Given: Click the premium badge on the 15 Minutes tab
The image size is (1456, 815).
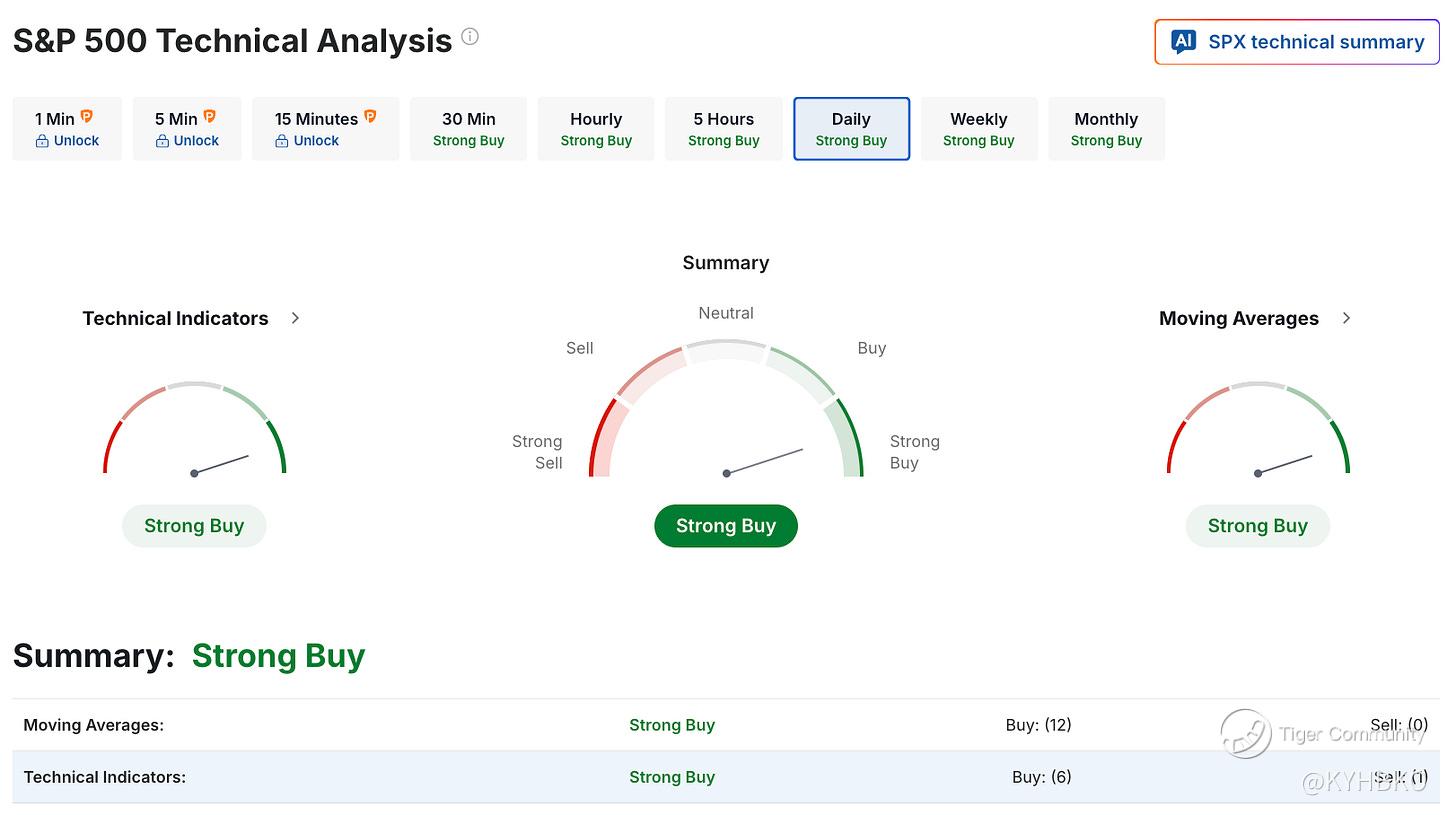Looking at the screenshot, I should click(370, 117).
